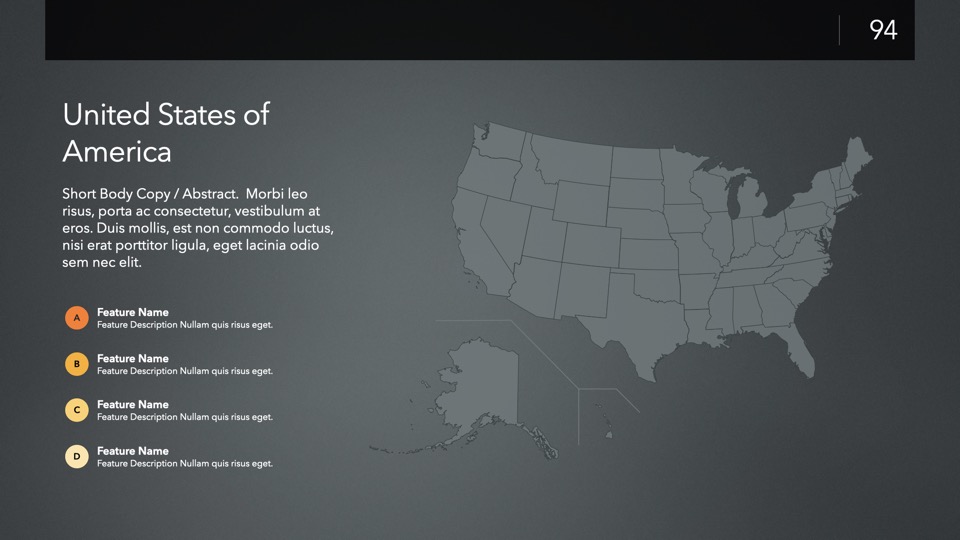Select Feature Name heading beside badge A
Image resolution: width=960 pixels, height=540 pixels.
tap(133, 312)
